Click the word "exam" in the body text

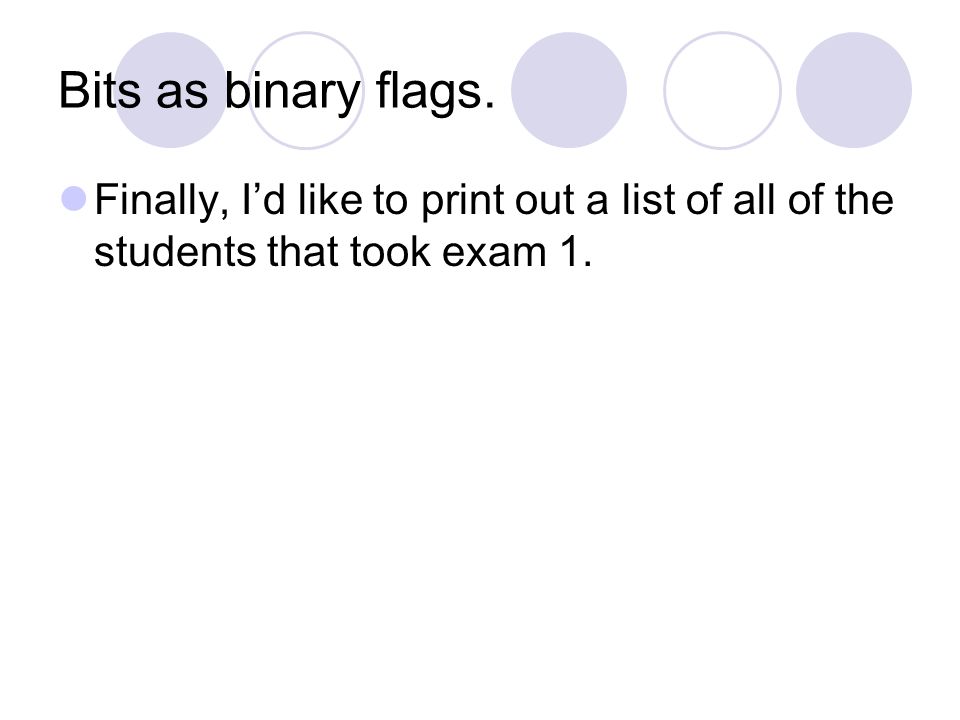click(494, 253)
